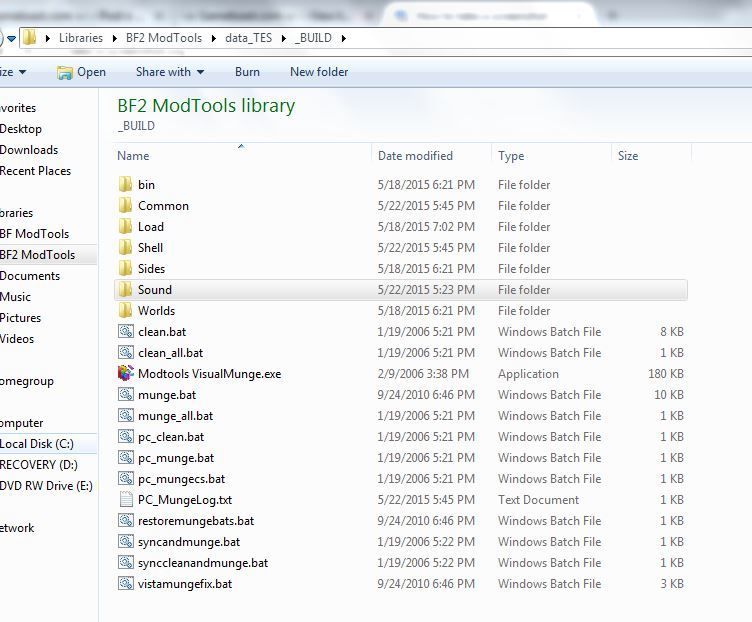Image resolution: width=752 pixels, height=622 pixels.
Task: Expand the root arrow before Libraries
Action: [47, 38]
